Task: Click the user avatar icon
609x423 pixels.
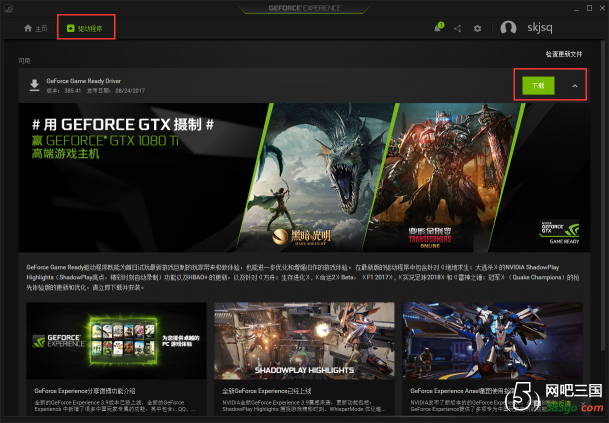Action: pyautogui.click(x=508, y=28)
